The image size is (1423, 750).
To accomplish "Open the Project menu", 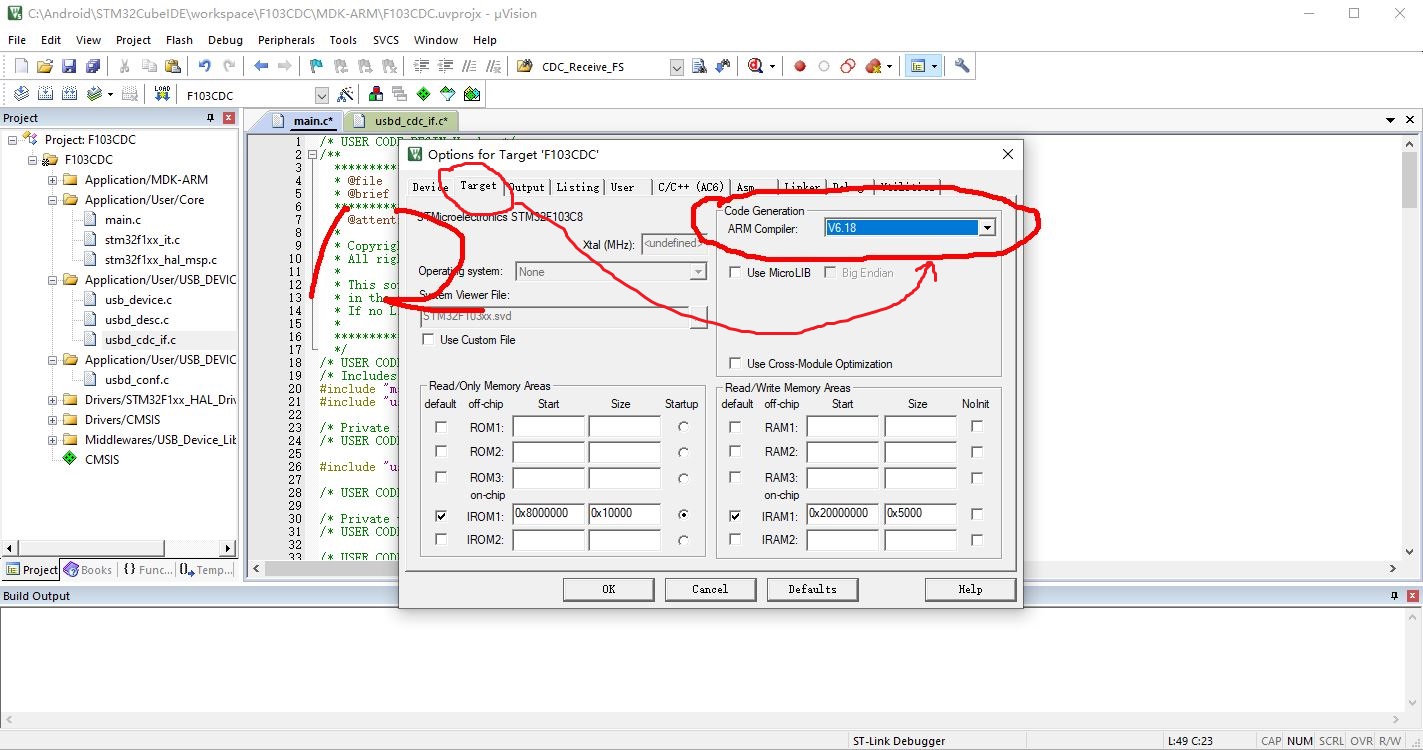I will click(133, 40).
